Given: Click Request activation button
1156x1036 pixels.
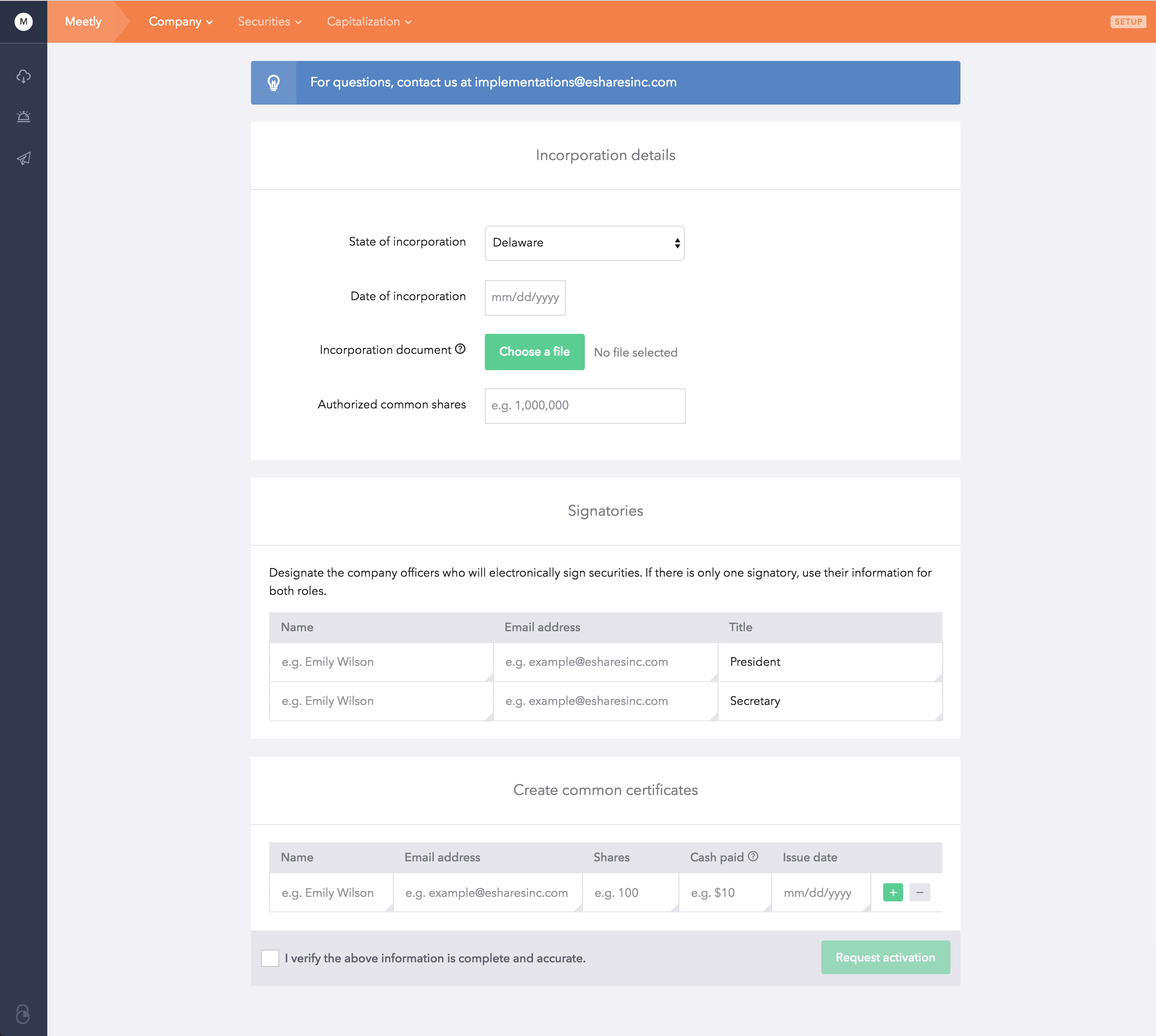Looking at the screenshot, I should tap(885, 957).
